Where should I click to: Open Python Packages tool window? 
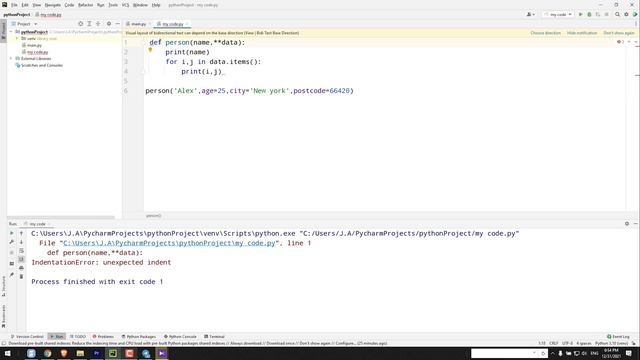coord(139,337)
